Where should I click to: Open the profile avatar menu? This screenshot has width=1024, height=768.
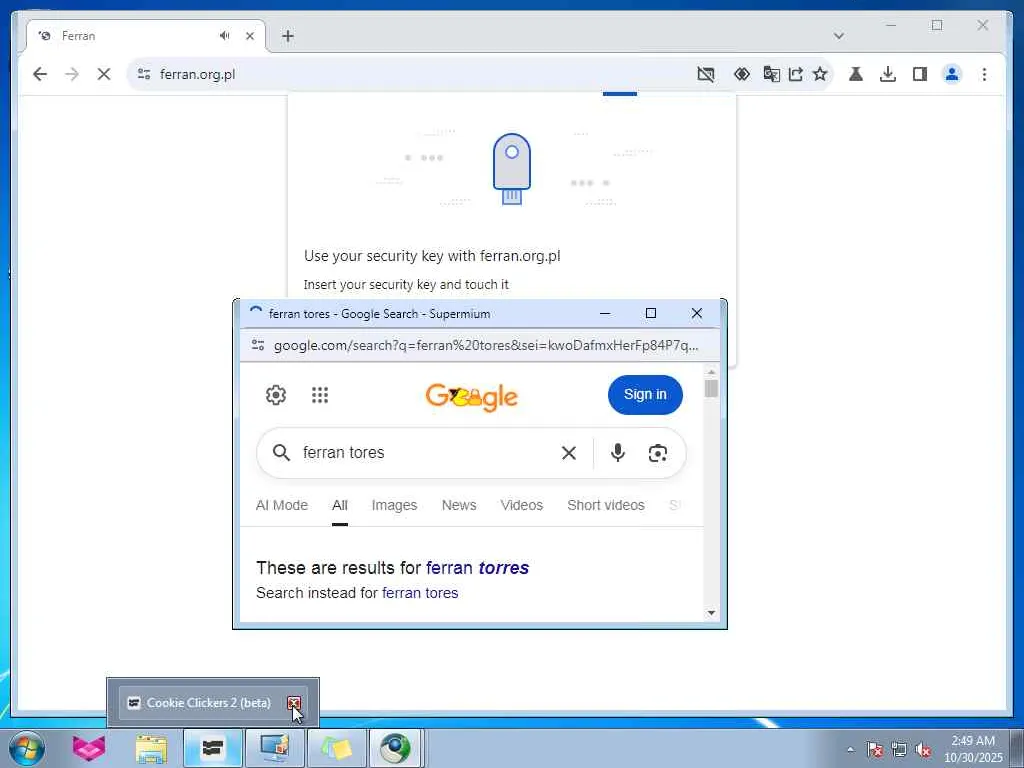point(952,74)
